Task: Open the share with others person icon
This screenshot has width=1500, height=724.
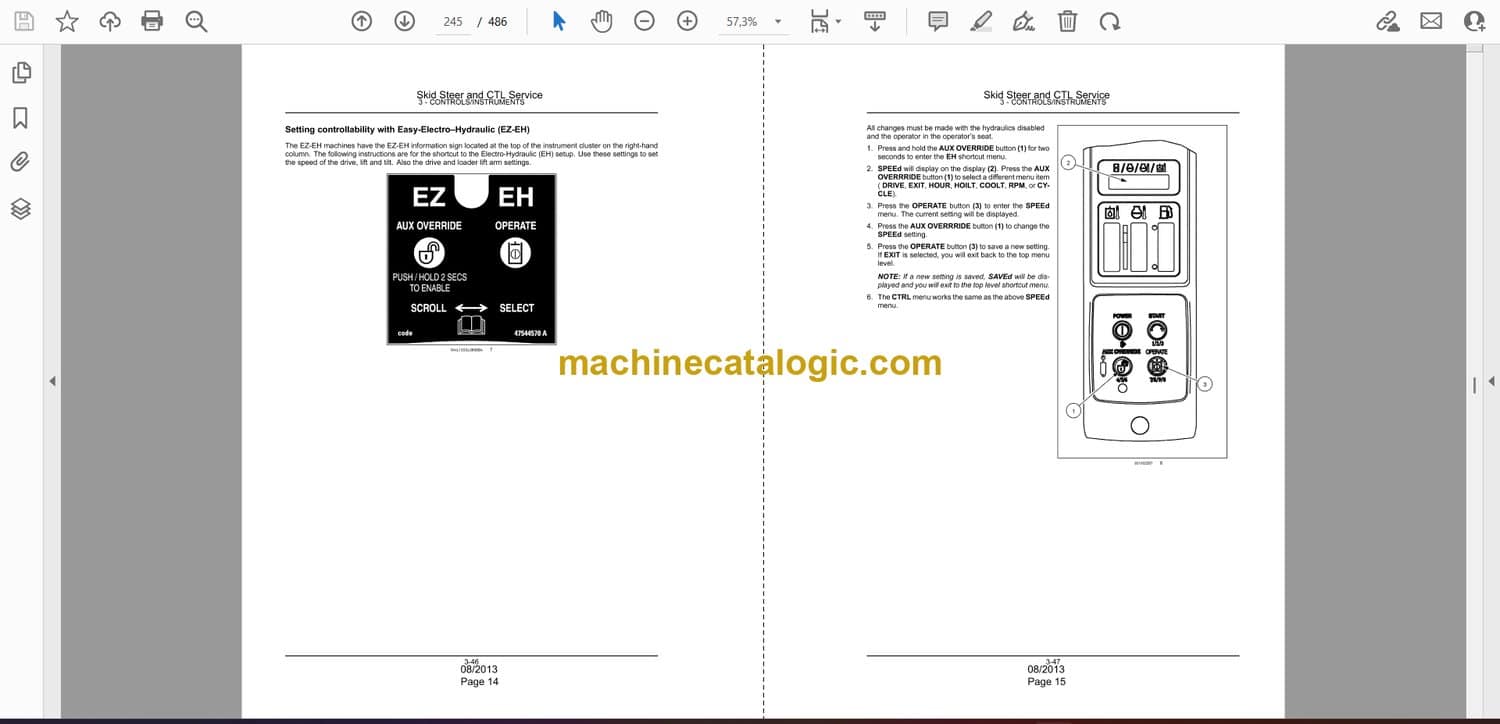Action: click(x=1474, y=21)
